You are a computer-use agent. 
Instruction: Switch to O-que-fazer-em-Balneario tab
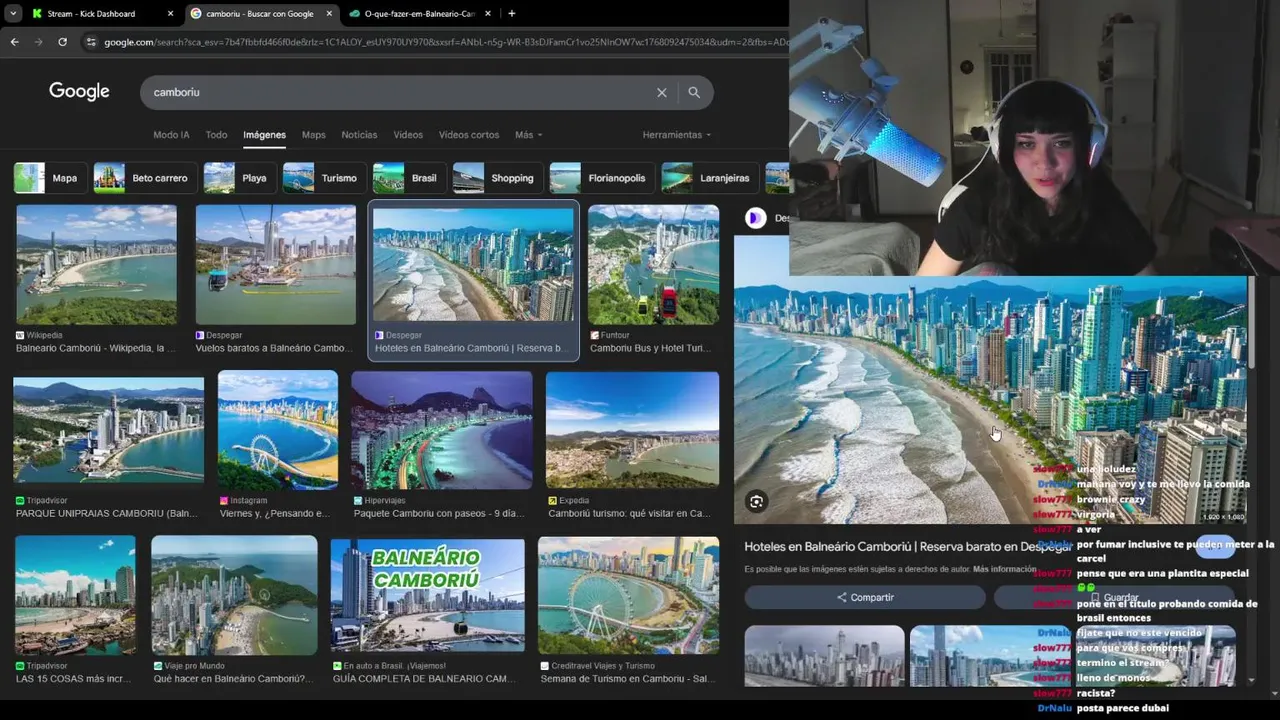(419, 14)
